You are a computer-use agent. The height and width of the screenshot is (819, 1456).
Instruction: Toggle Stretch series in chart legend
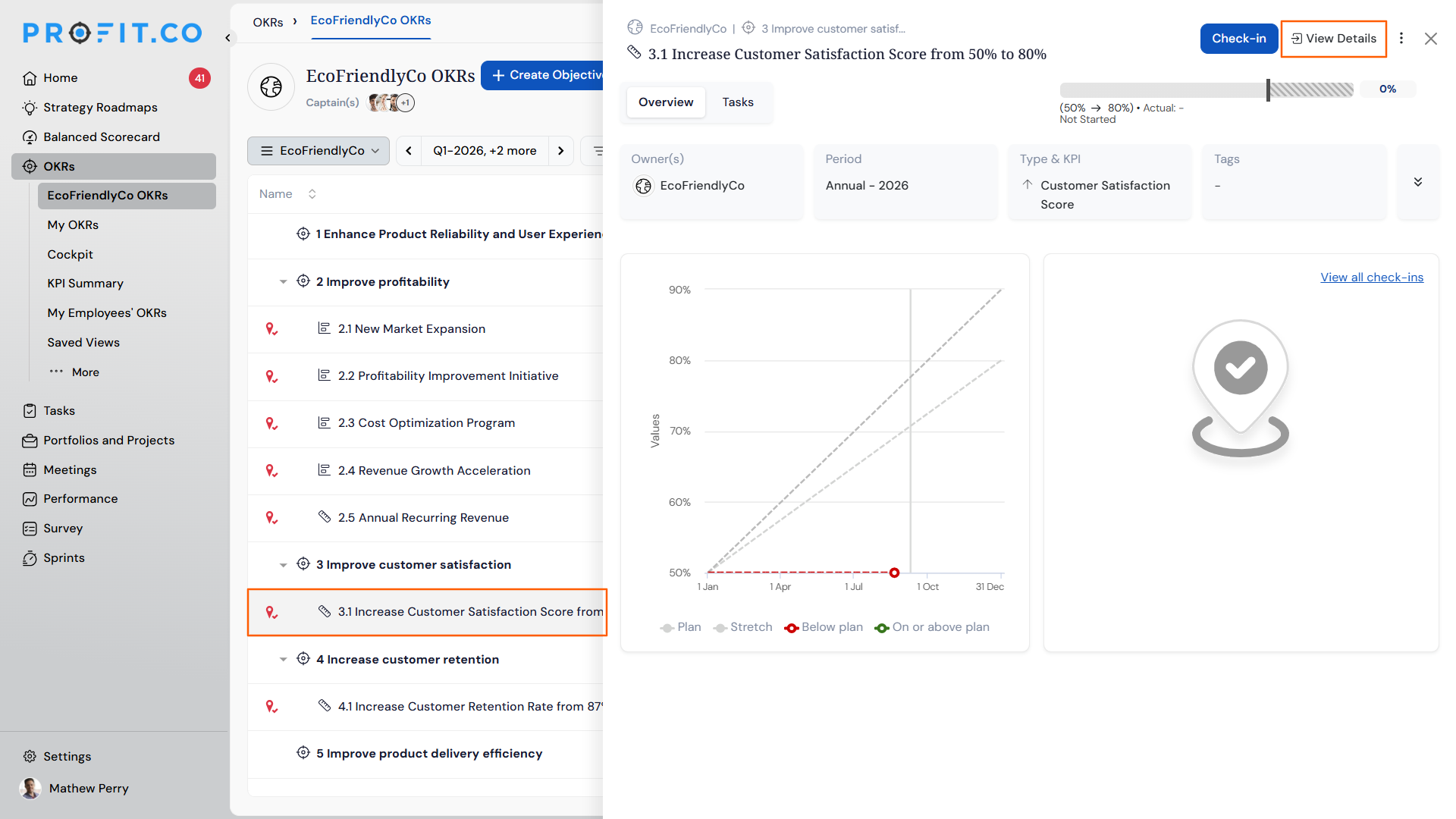743,627
